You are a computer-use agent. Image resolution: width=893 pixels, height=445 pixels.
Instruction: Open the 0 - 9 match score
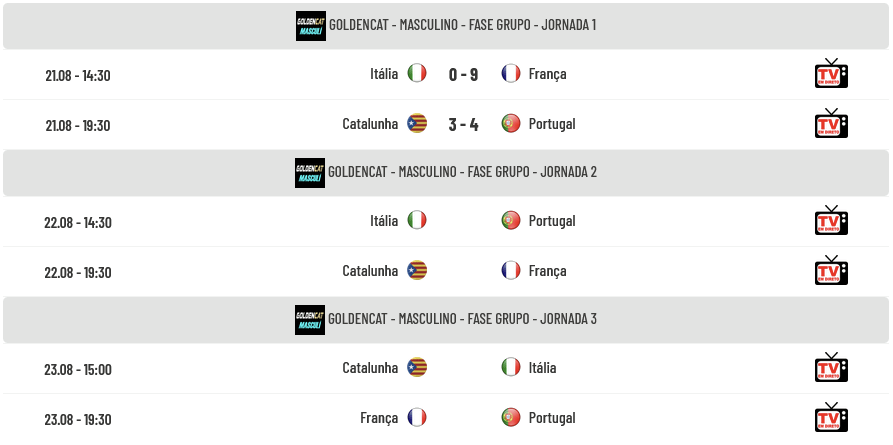(463, 75)
